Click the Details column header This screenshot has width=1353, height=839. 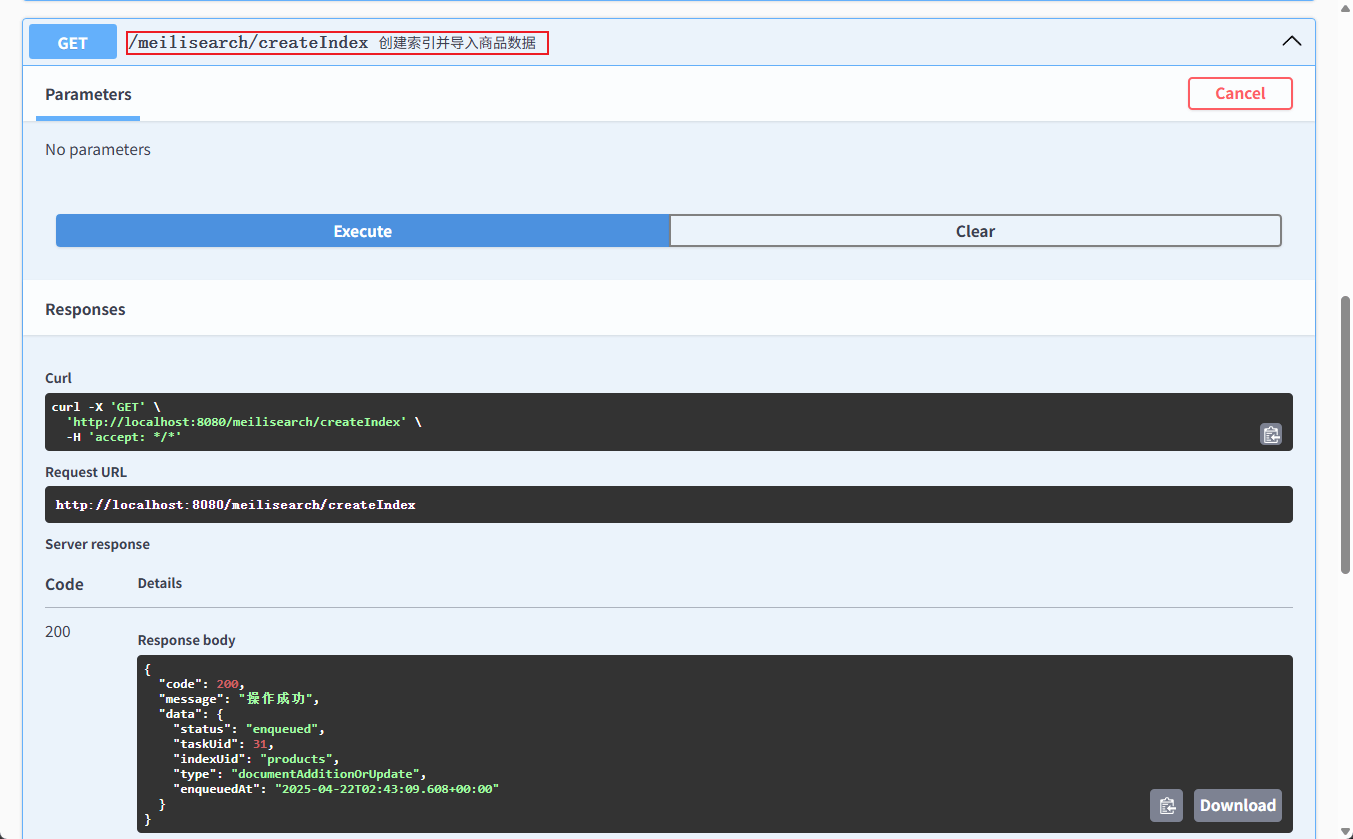point(160,583)
